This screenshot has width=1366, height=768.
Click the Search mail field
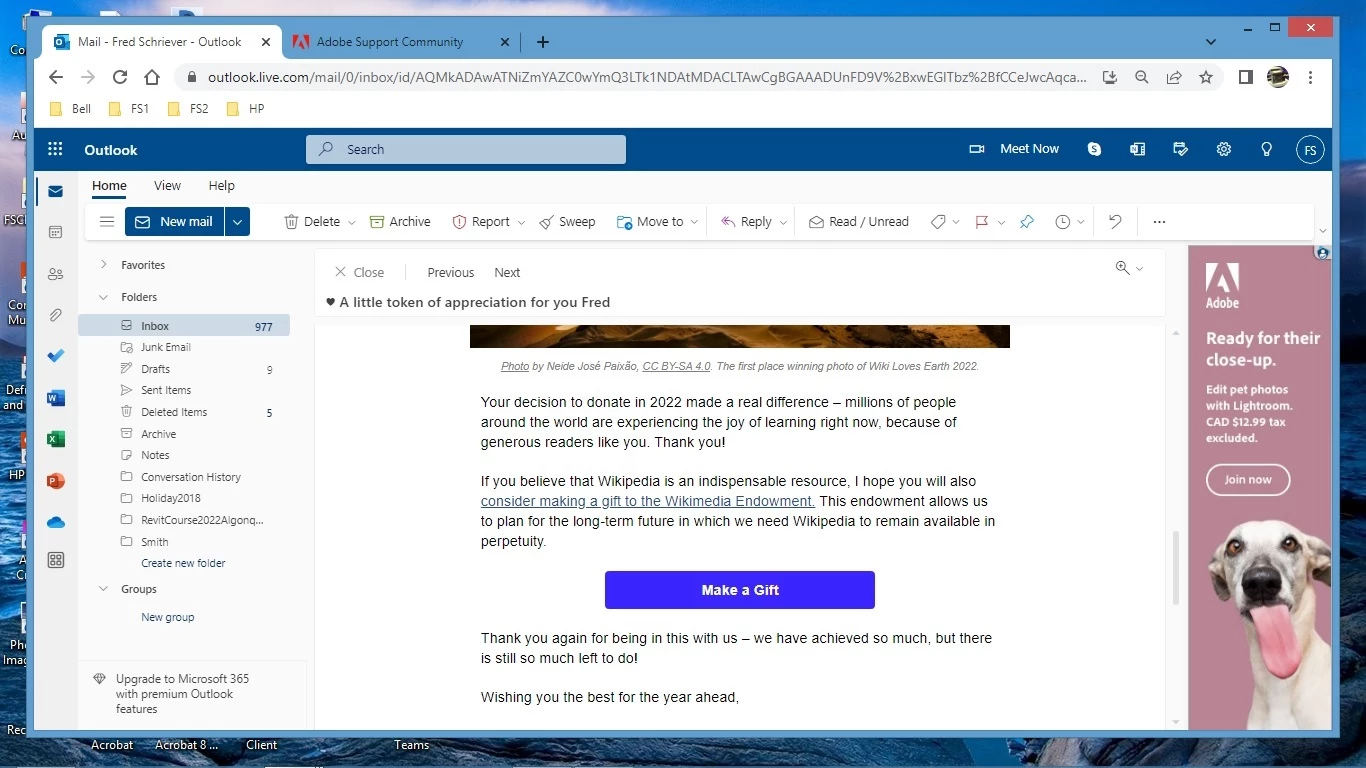466,149
